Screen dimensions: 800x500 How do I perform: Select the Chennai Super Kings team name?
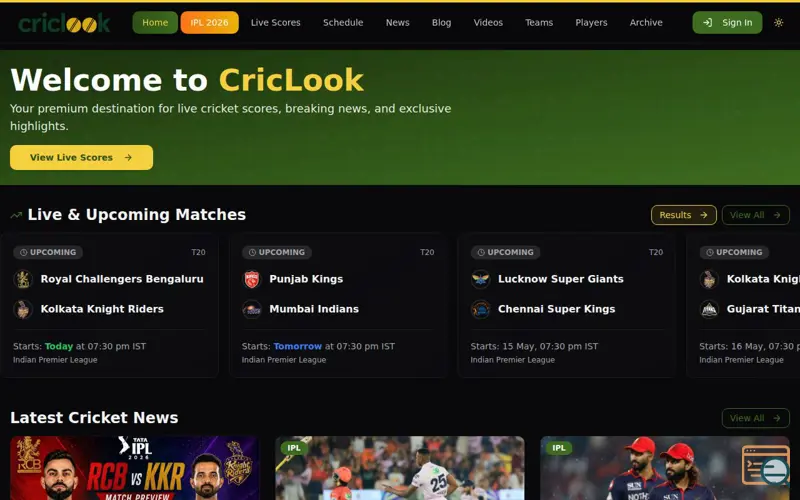557,309
